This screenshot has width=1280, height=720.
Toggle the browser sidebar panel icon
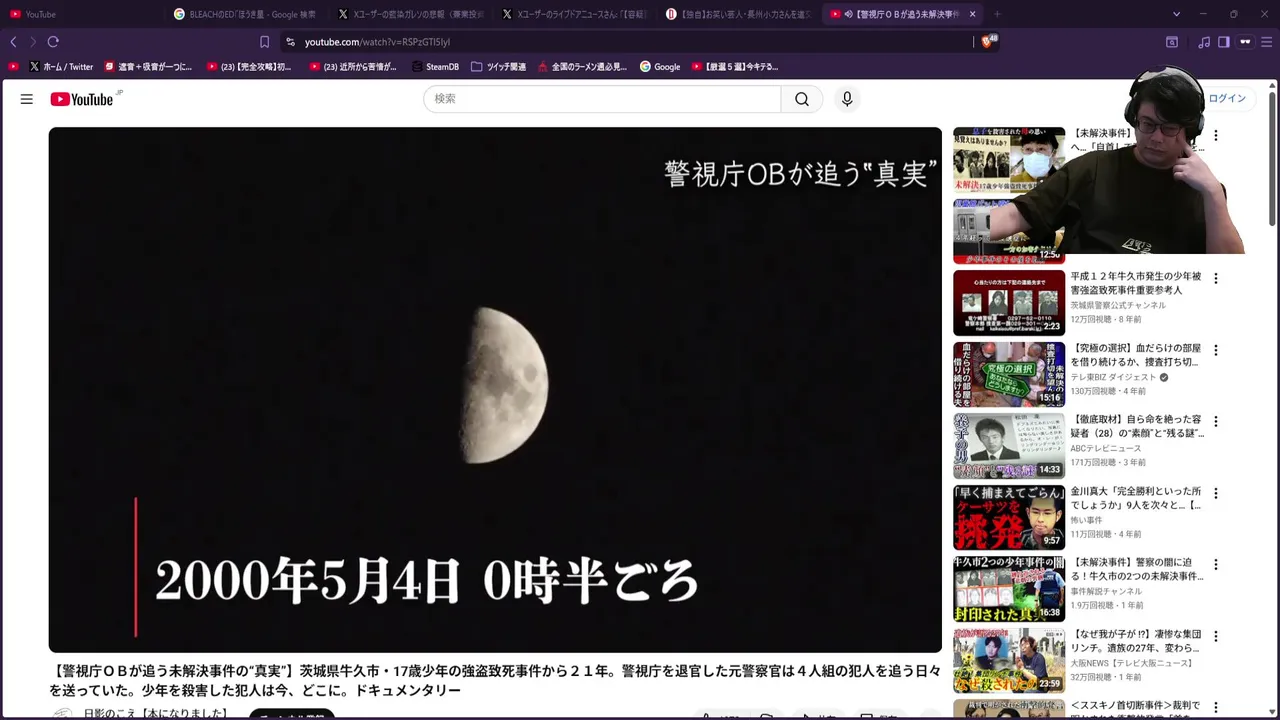tap(1223, 42)
